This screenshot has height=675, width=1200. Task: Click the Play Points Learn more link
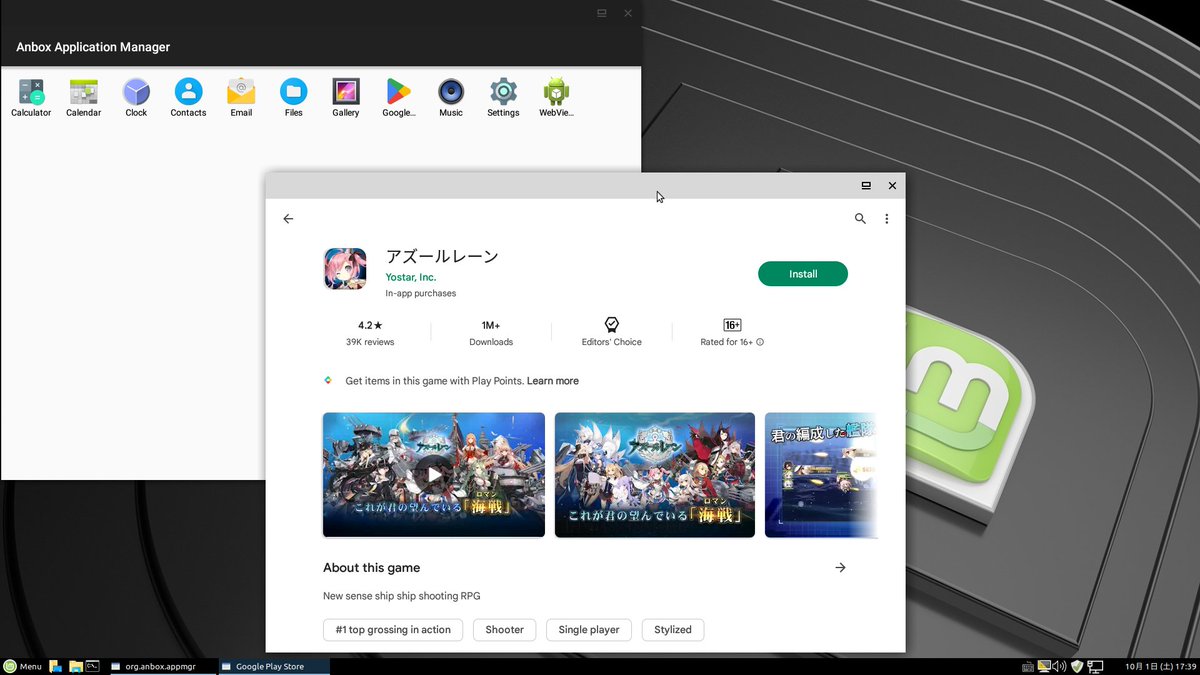coord(553,381)
